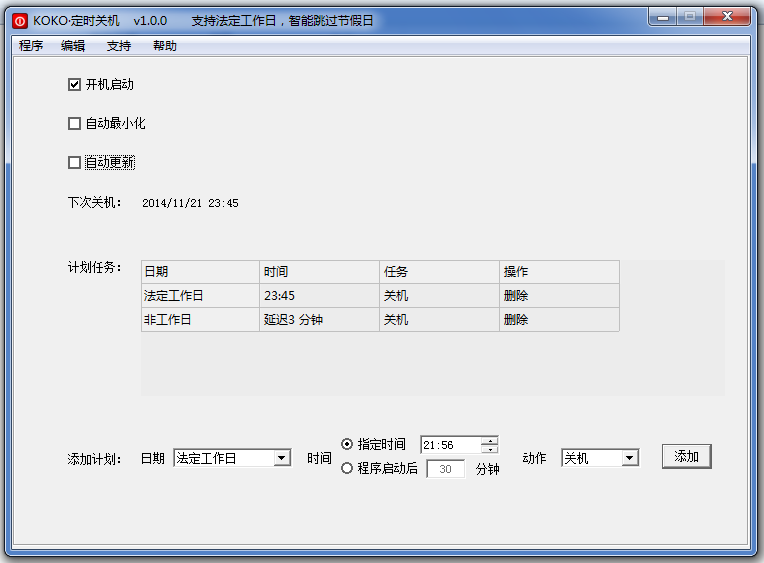
Task: Close the KOKO window
Action: pyautogui.click(x=727, y=17)
